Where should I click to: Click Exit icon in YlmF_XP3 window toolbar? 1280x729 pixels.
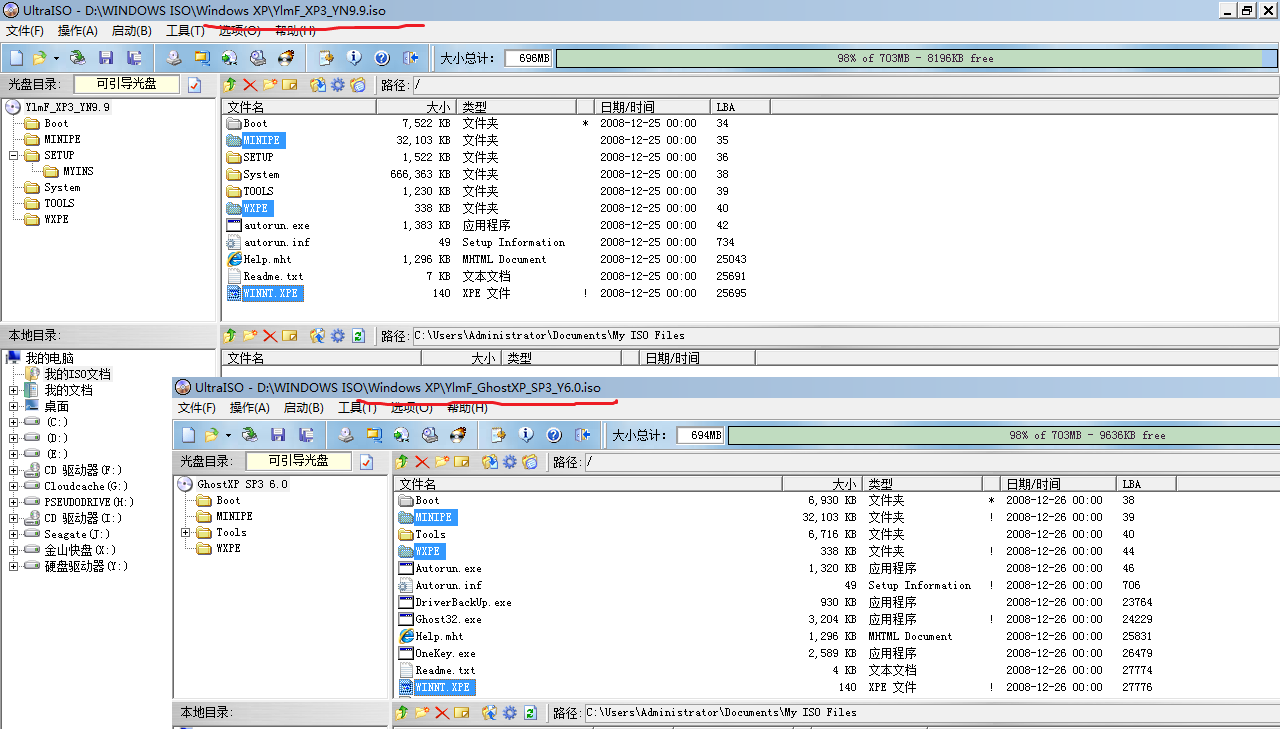pyautogui.click(x=410, y=58)
